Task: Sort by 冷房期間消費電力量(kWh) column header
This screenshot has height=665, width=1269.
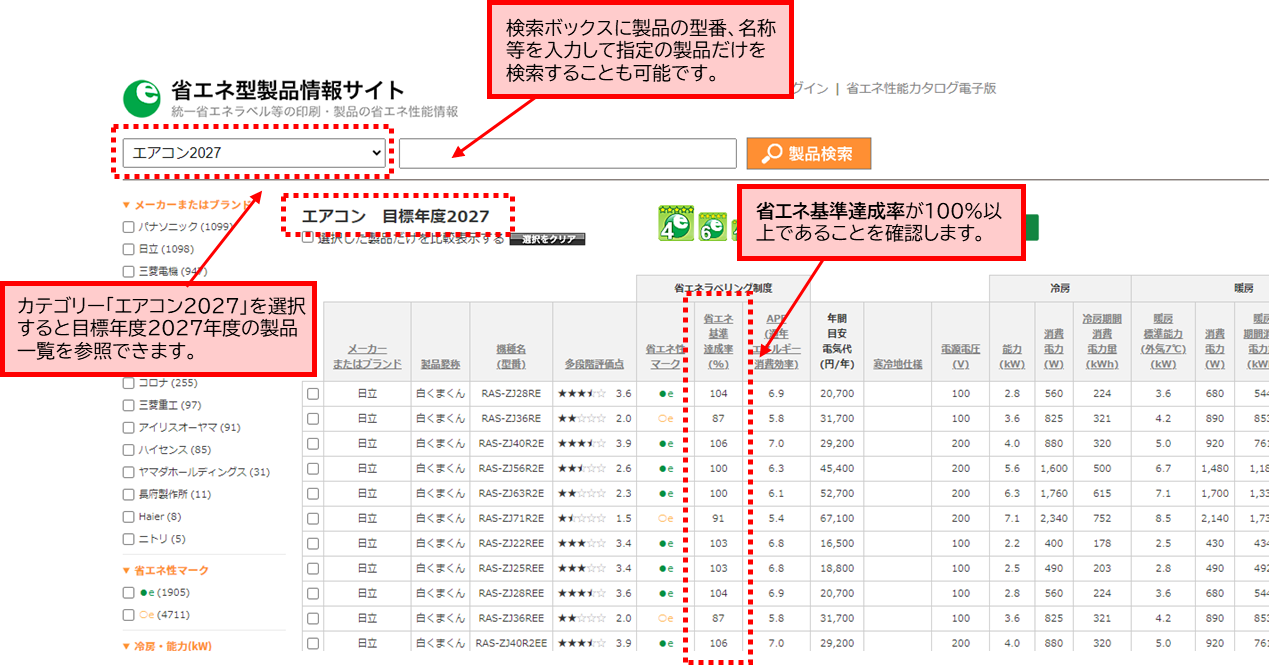Action: [1103, 341]
